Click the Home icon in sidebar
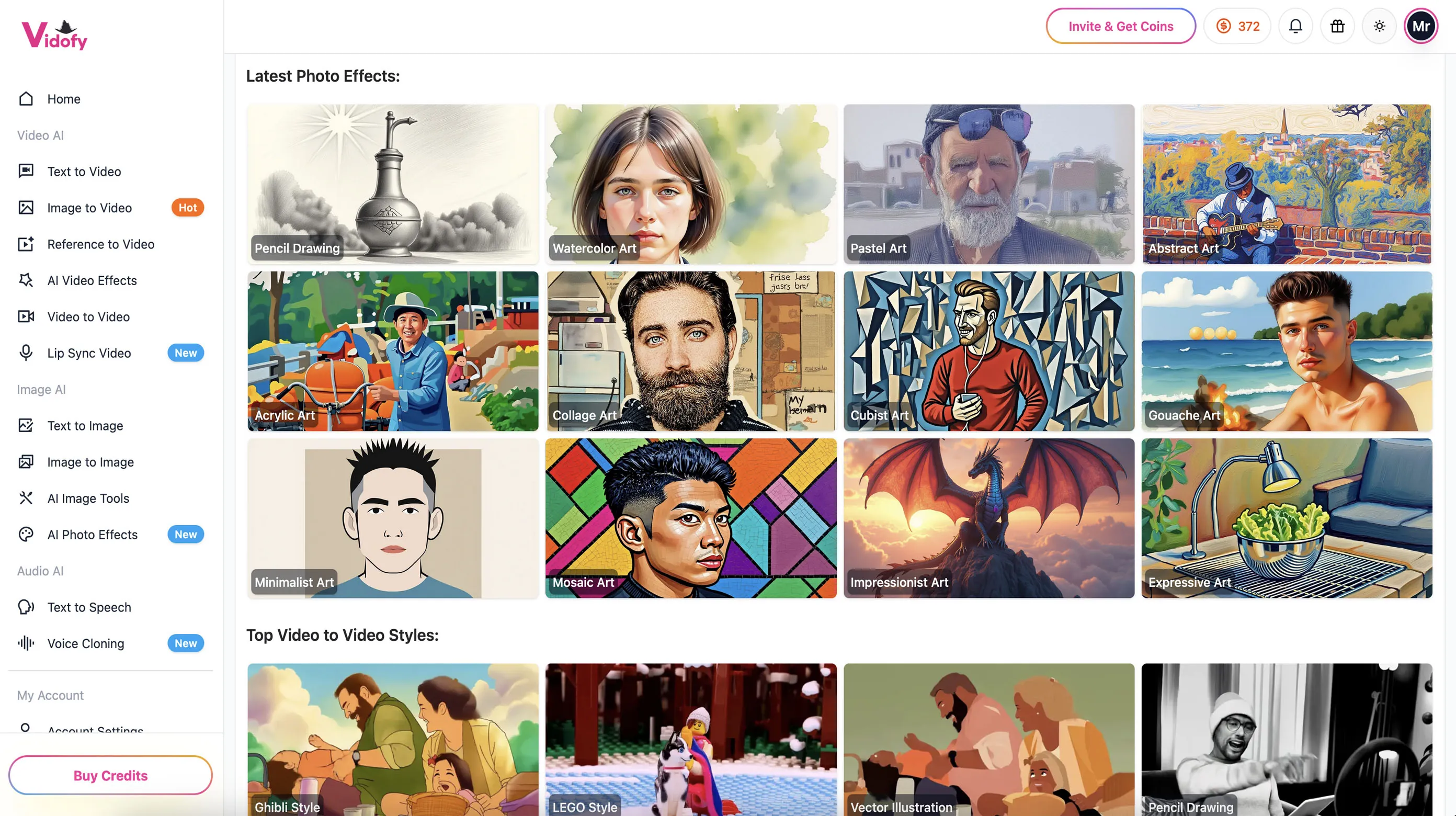This screenshot has height=816, width=1456. pos(26,99)
